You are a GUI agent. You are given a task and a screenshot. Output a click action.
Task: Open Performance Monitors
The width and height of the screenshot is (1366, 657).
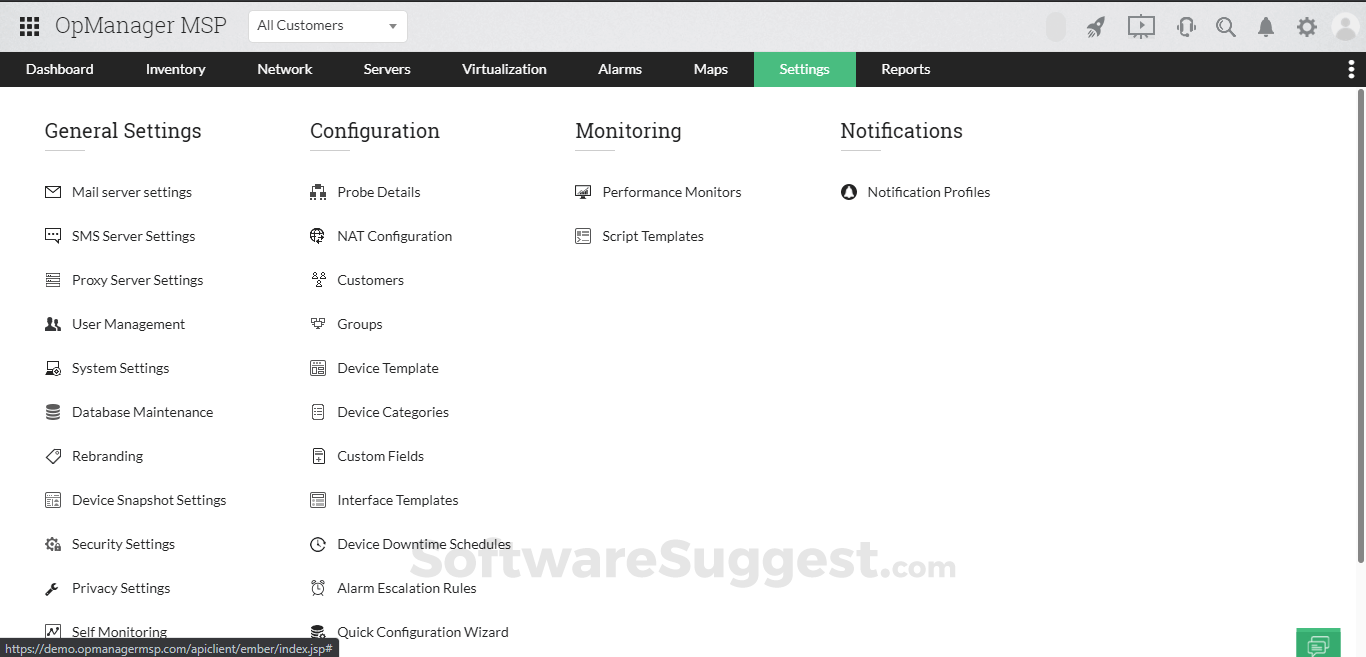tap(671, 192)
